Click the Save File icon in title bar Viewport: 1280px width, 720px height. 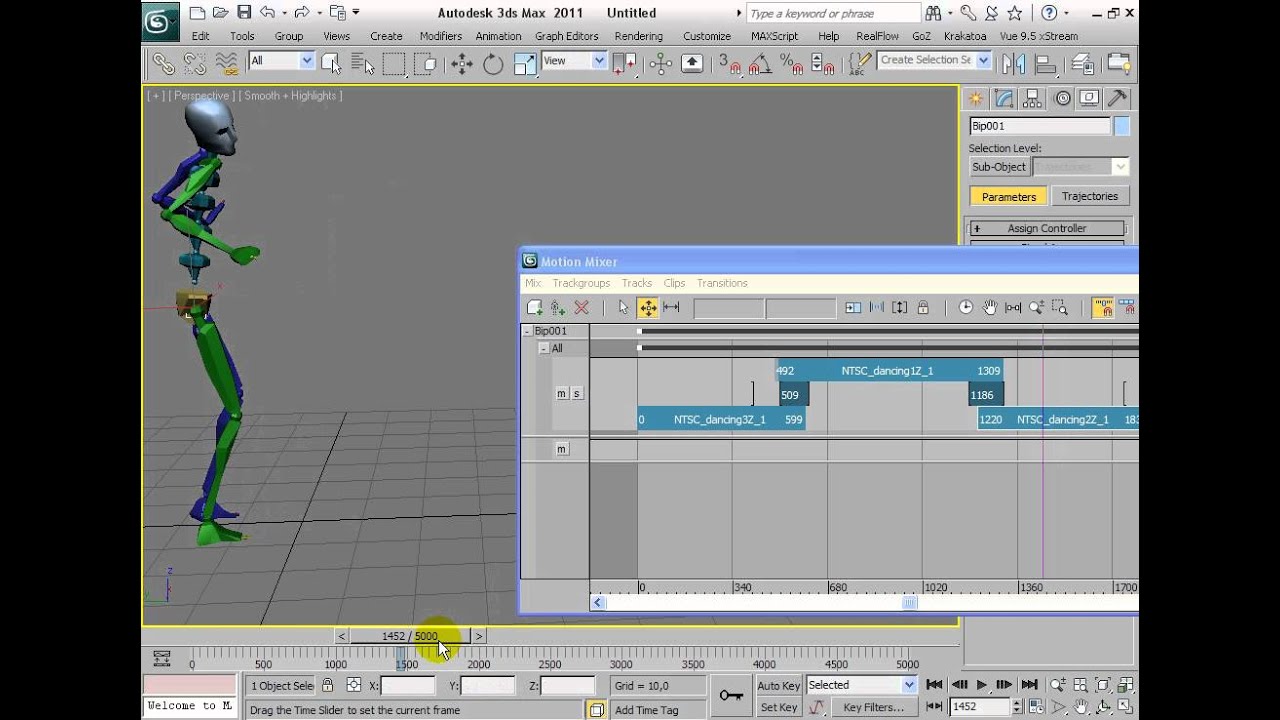244,13
